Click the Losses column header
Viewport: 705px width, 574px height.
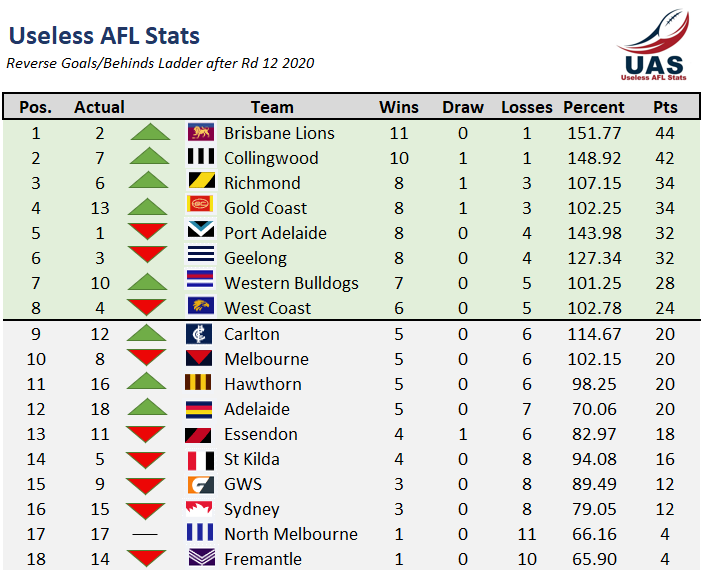coord(527,107)
